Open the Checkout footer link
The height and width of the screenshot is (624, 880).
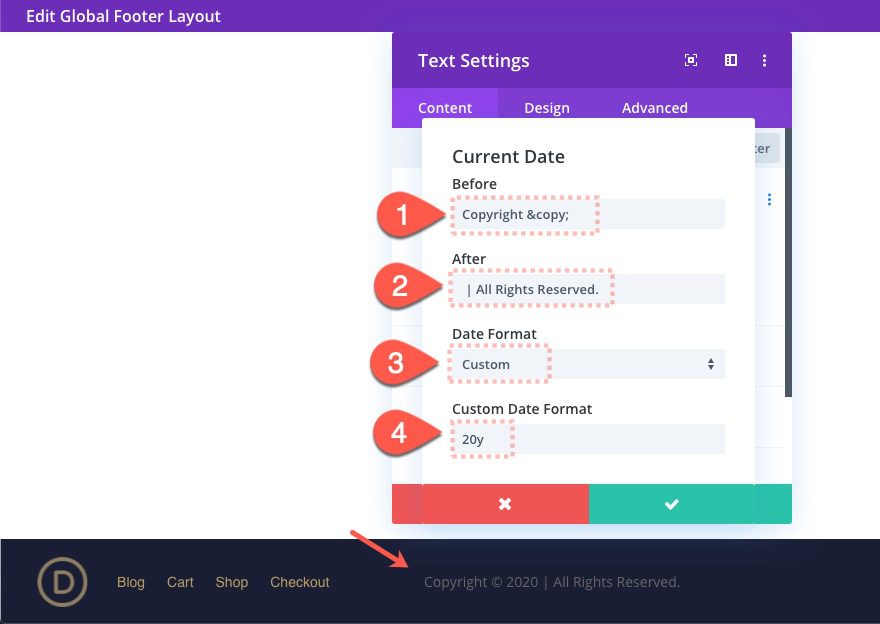tap(299, 582)
